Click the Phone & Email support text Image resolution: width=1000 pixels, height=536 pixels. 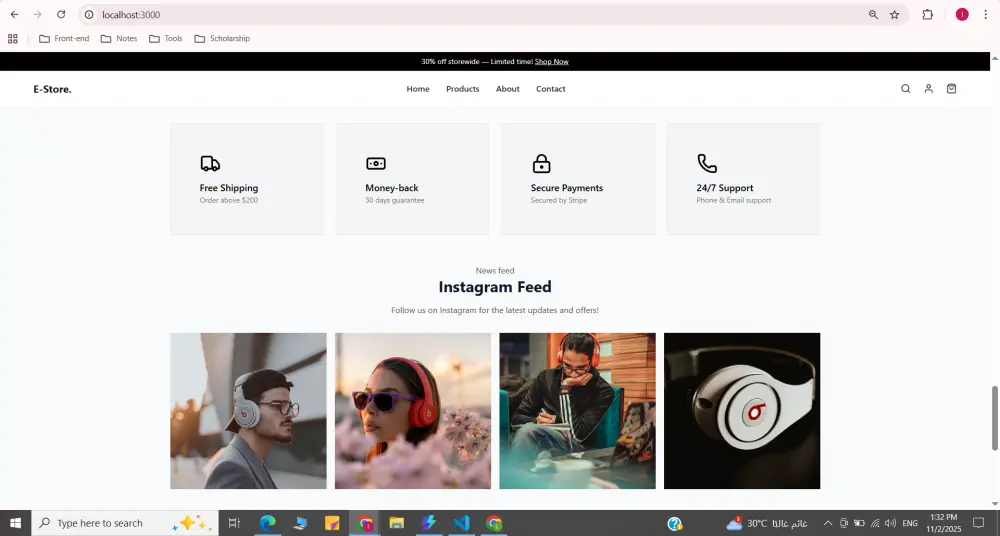(x=733, y=200)
